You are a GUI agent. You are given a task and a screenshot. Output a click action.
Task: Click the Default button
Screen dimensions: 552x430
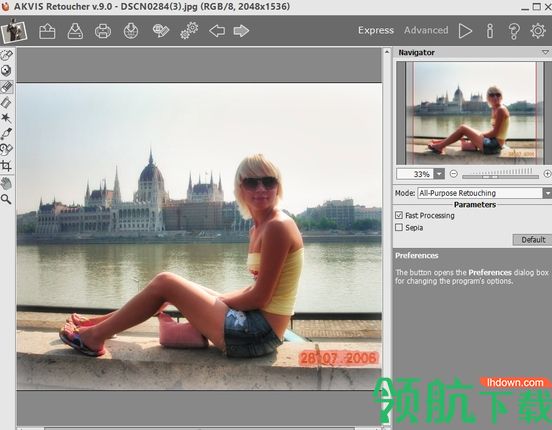533,240
